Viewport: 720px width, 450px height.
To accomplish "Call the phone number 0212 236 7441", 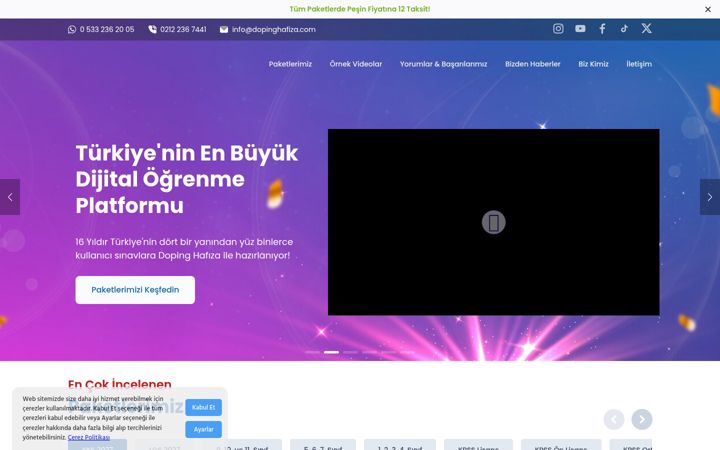I will coord(183,29).
